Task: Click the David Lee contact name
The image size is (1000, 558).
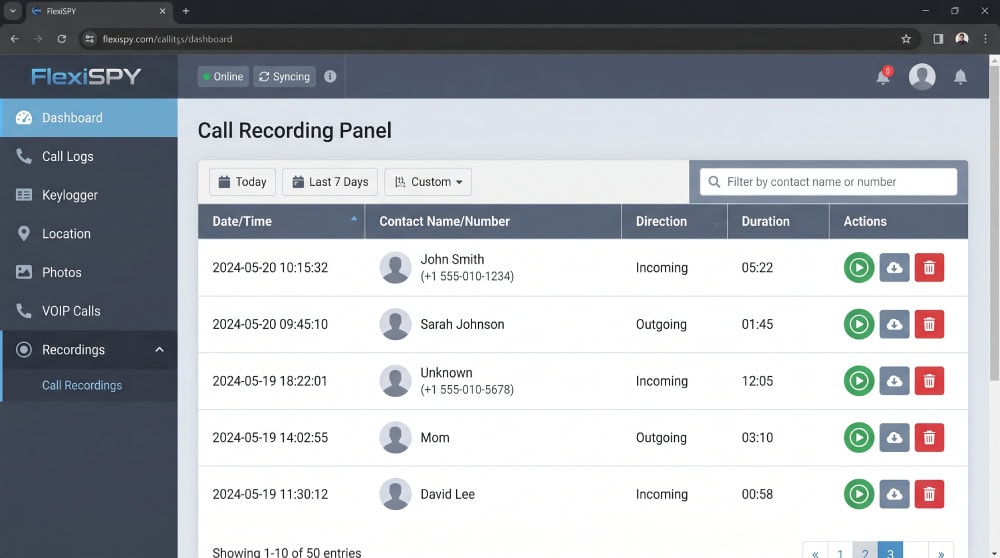Action: pos(448,494)
